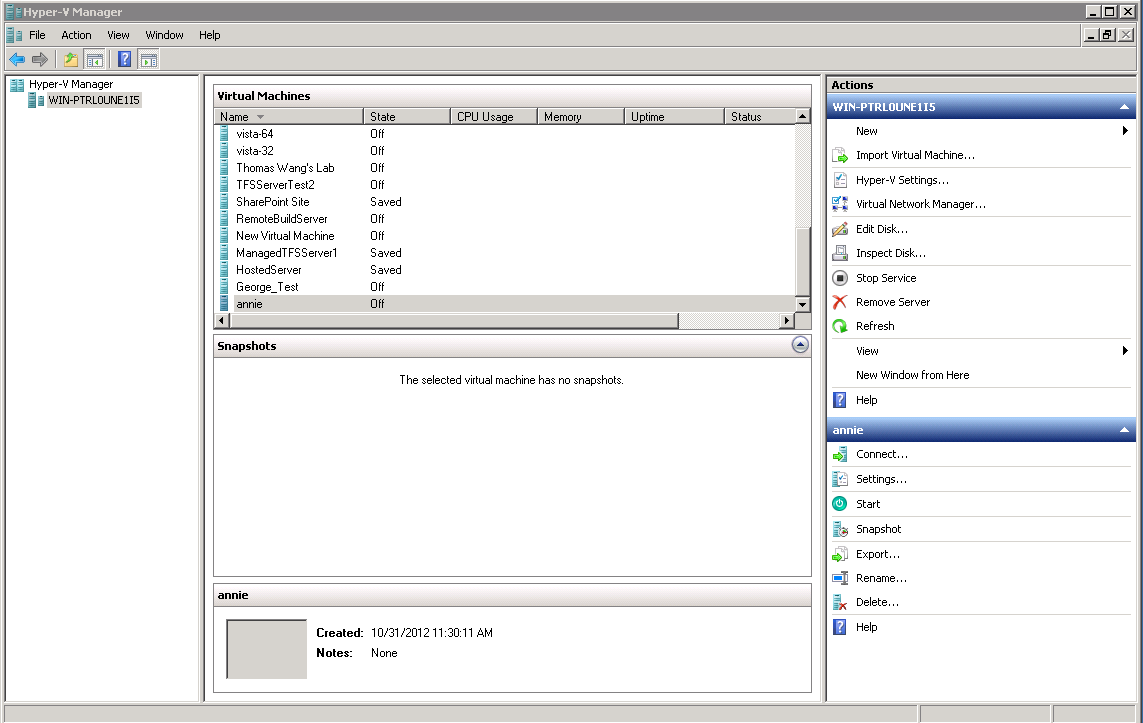Viewport: 1143px width, 723px height.
Task: Open the Action menu
Action: click(76, 35)
